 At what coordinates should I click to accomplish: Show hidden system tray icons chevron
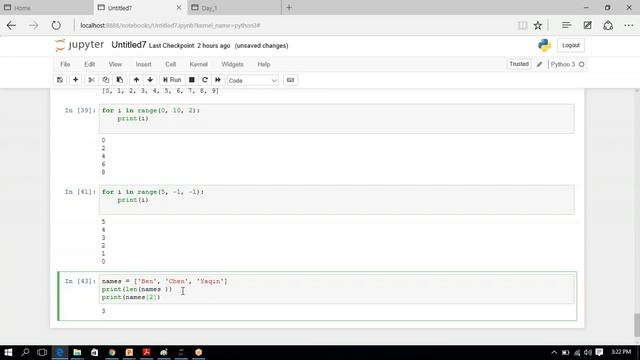554,352
